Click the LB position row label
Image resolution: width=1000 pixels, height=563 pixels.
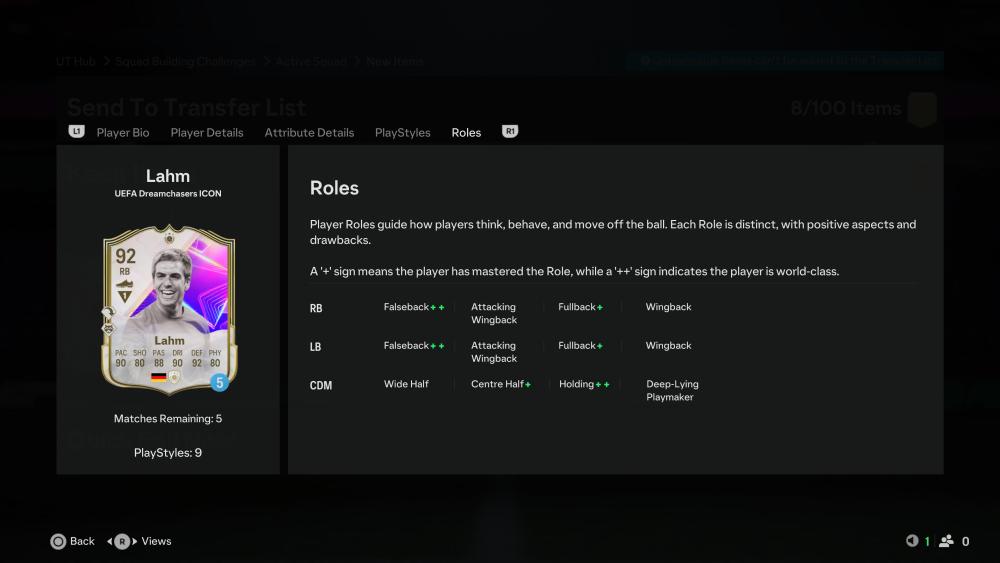pyautogui.click(x=316, y=347)
